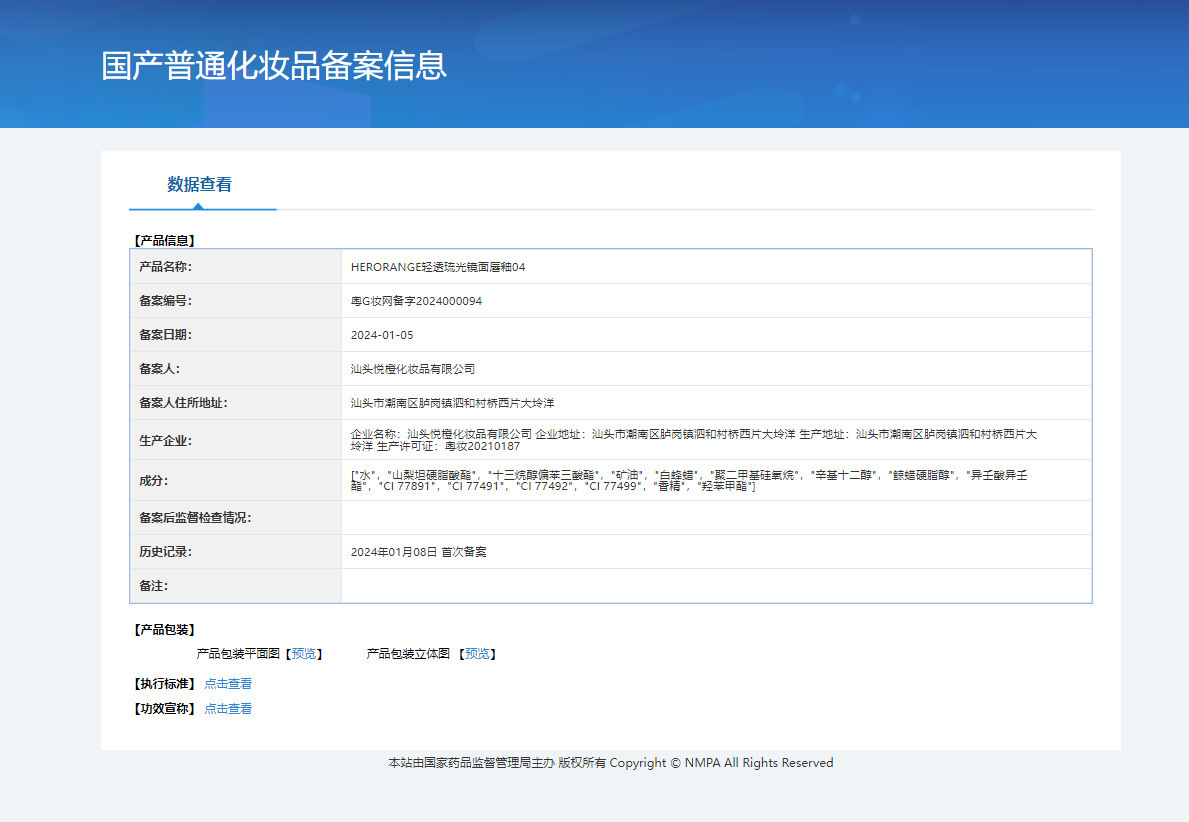This screenshot has height=822, width=1189.
Task: Click 点击查看 next to 执行标准
Action: (x=228, y=684)
